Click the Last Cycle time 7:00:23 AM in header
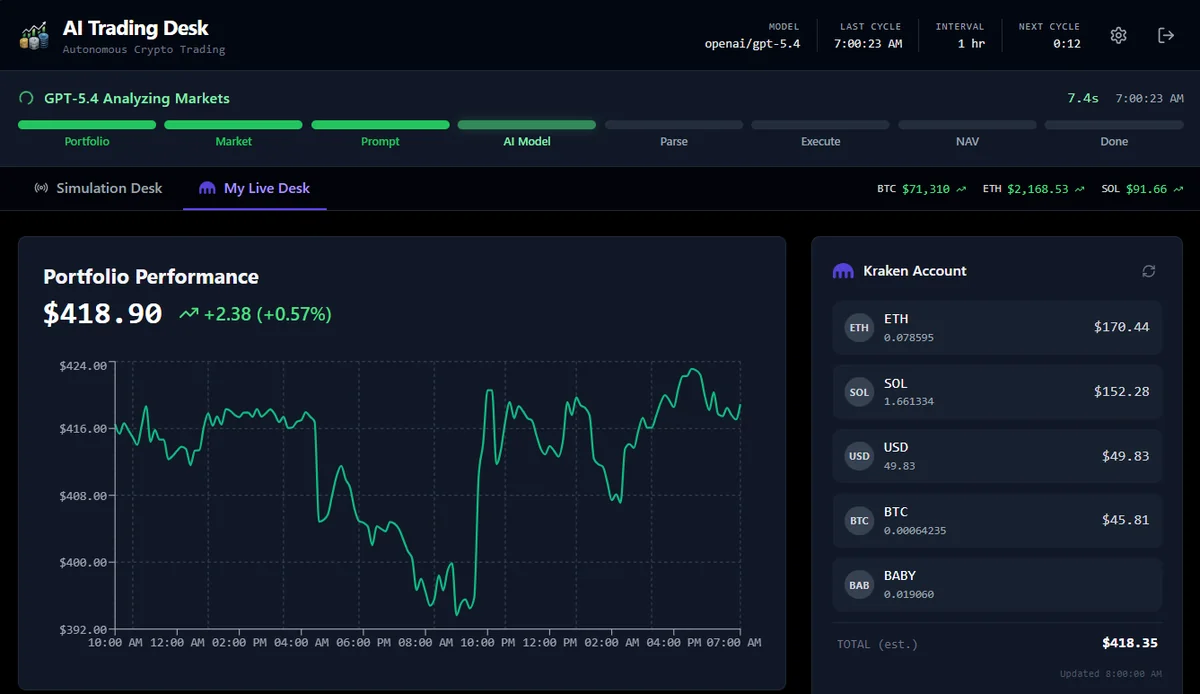 click(x=868, y=44)
